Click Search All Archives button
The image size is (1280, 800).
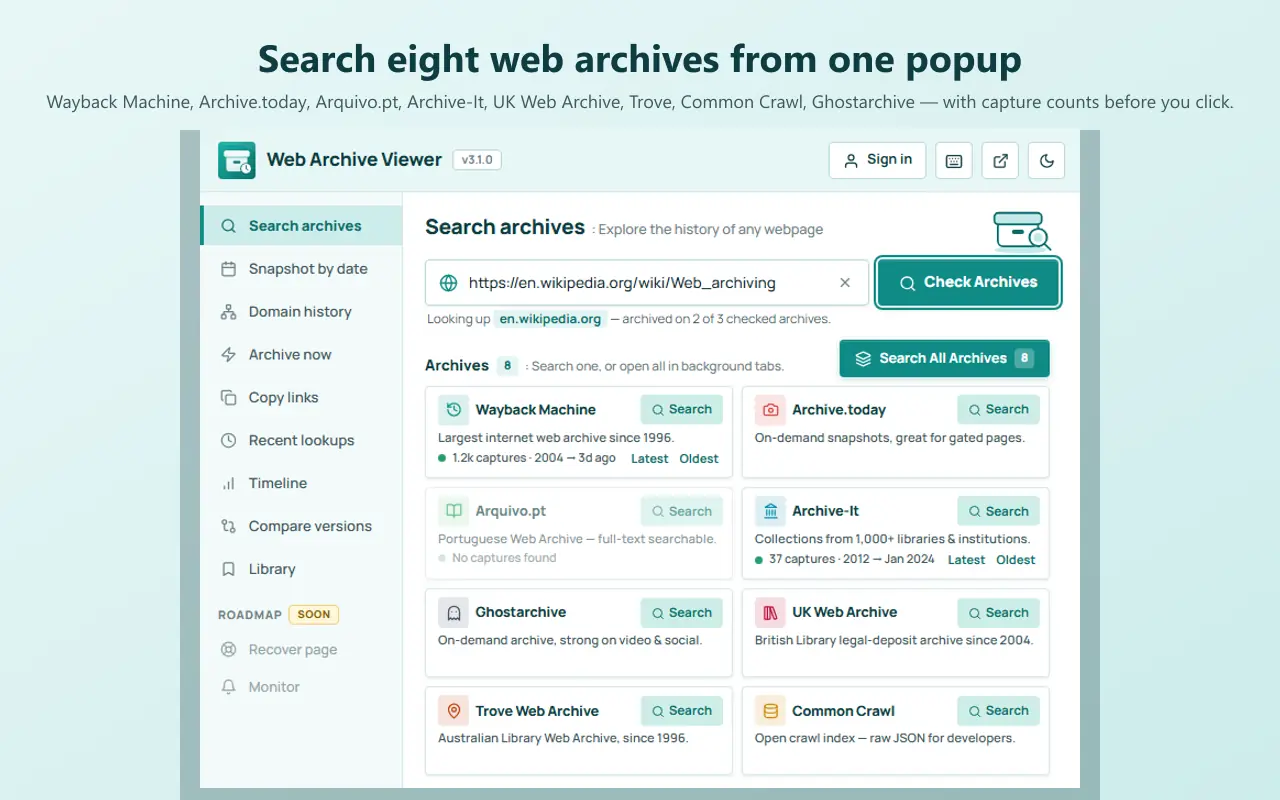click(944, 358)
